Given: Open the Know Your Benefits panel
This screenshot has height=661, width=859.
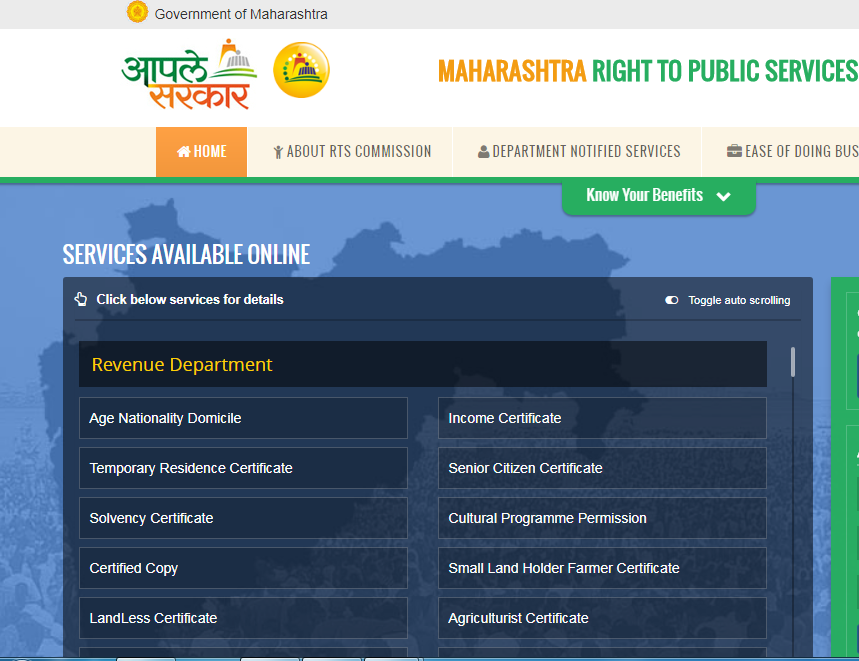Looking at the screenshot, I should point(644,195).
